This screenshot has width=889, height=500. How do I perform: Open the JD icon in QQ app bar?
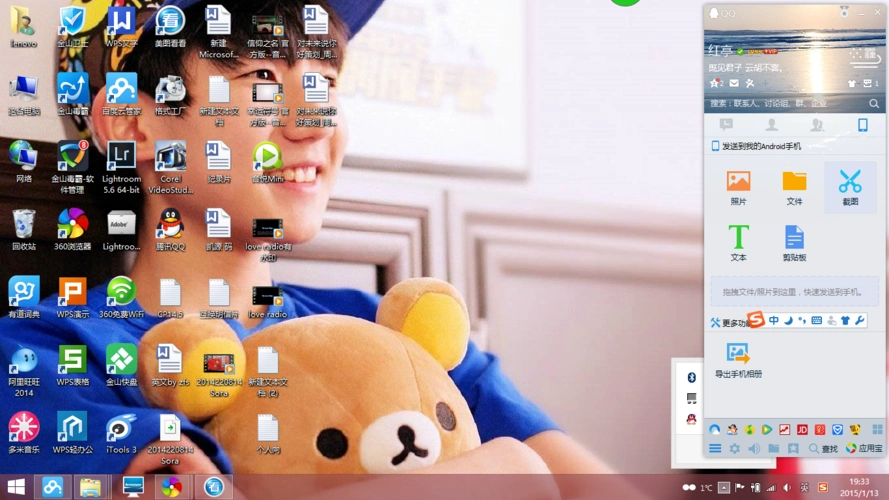tap(802, 430)
